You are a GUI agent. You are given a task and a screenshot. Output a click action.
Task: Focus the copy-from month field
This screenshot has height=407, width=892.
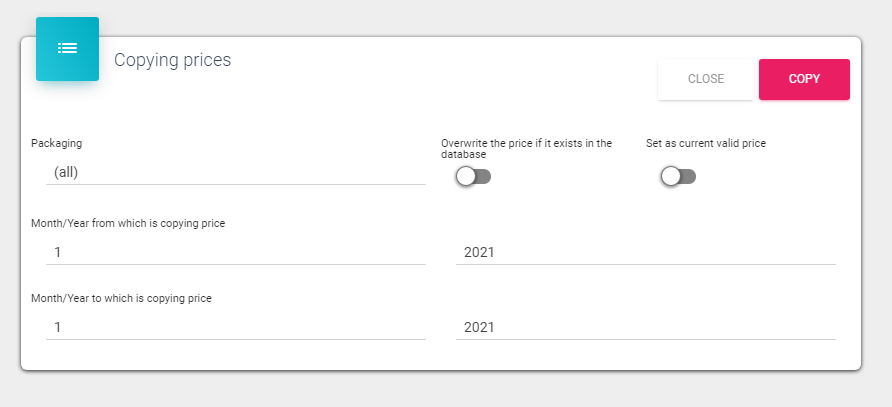point(236,252)
